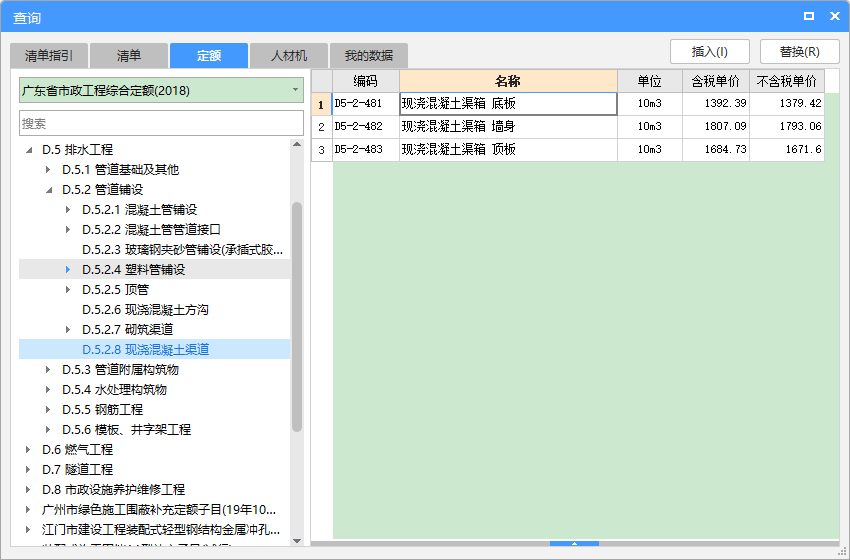Maximize the 查询 dialog window

[x=809, y=16]
